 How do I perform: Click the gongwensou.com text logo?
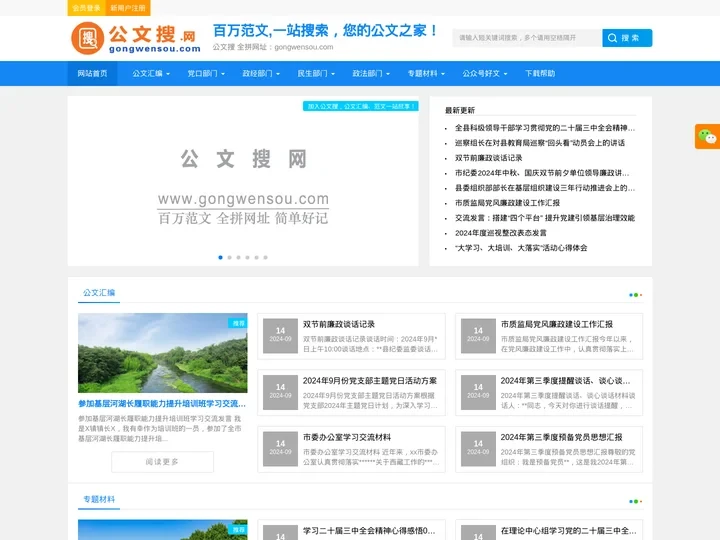tap(155, 48)
